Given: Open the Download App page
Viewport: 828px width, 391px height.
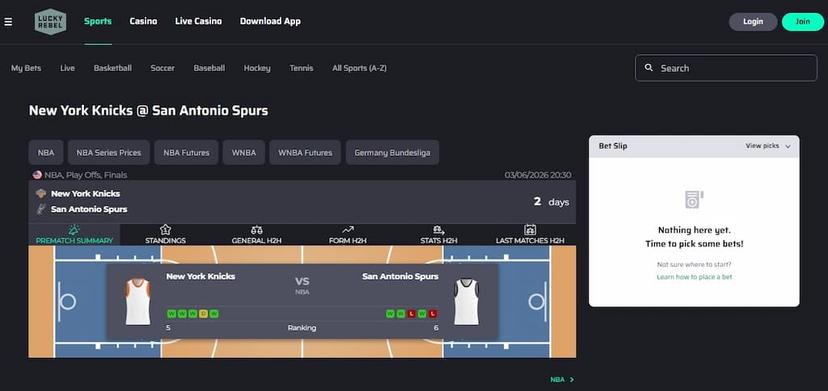Looking at the screenshot, I should click(x=270, y=22).
